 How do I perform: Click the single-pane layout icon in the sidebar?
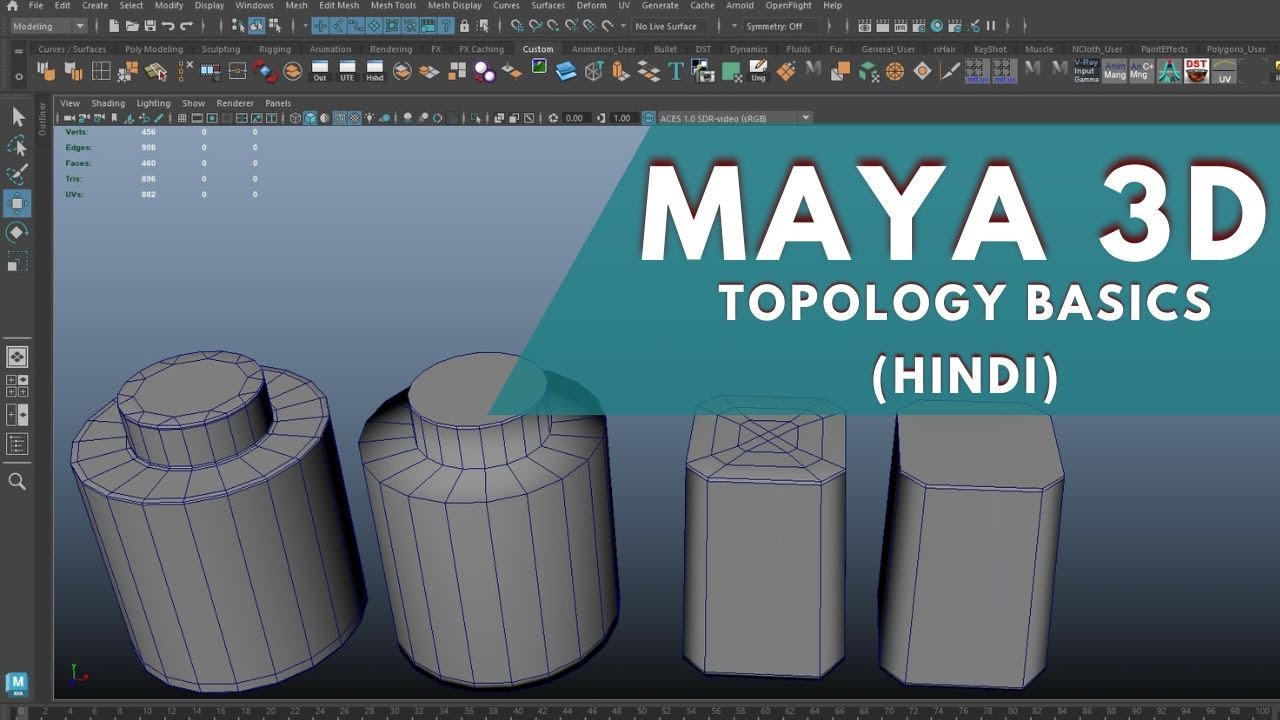click(x=17, y=357)
